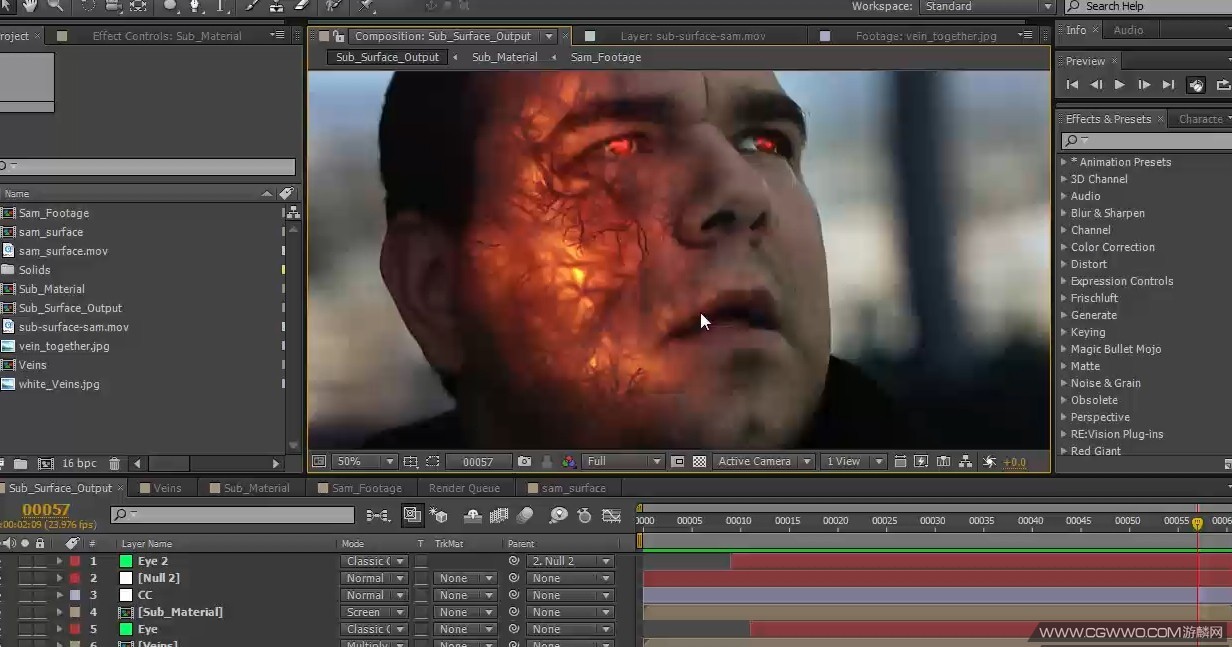Switch to the Render Queue tab

pyautogui.click(x=464, y=488)
